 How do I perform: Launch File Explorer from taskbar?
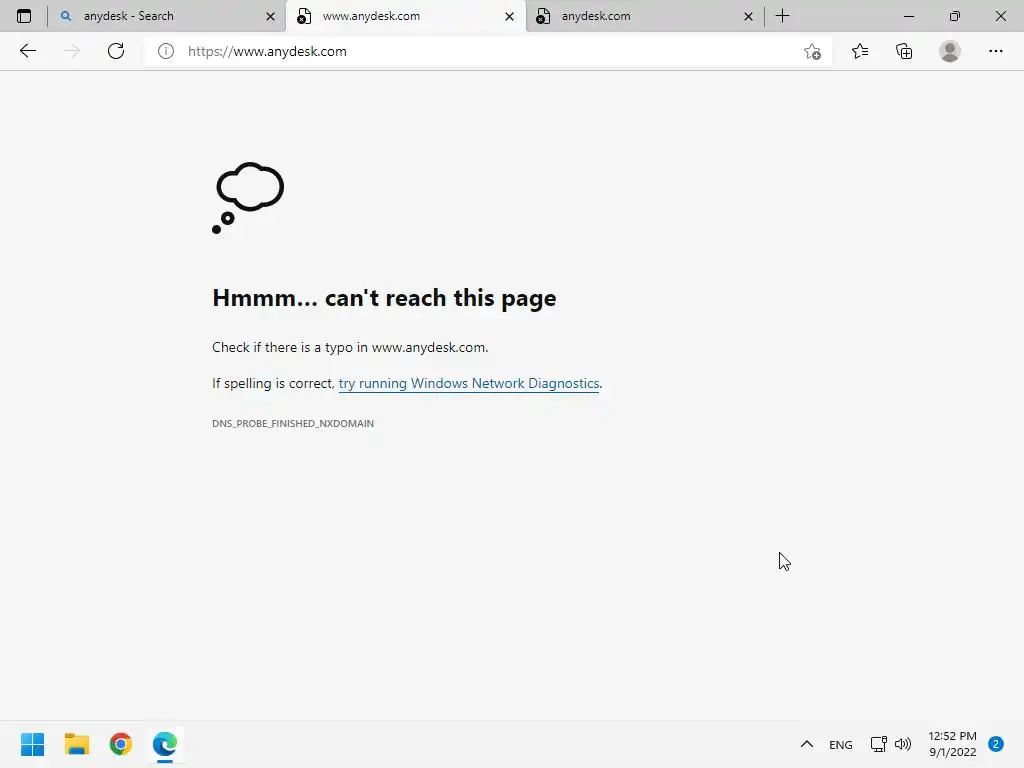76,744
